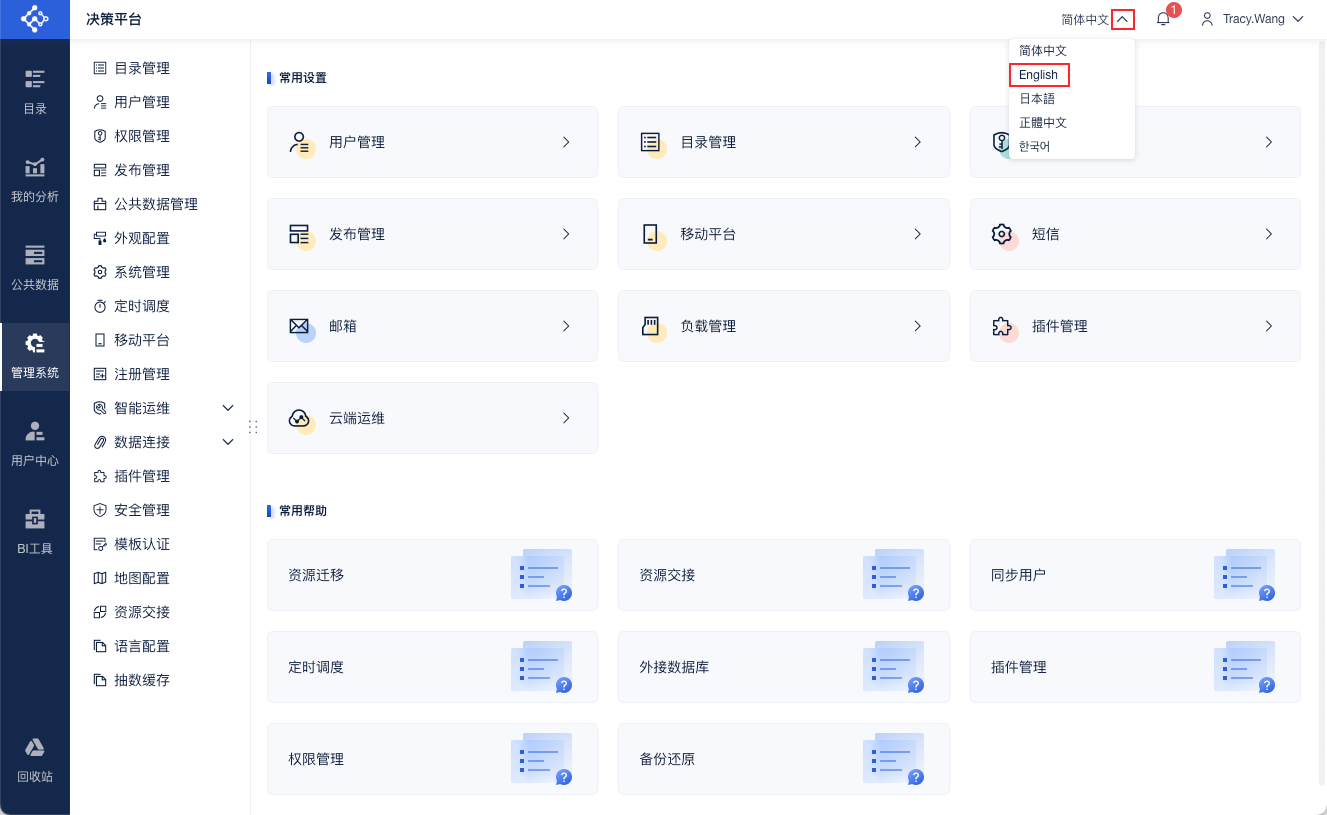Click the 插件管理 puzzle icon in the sidebar menu
This screenshot has width=1327, height=815.
[x=100, y=476]
